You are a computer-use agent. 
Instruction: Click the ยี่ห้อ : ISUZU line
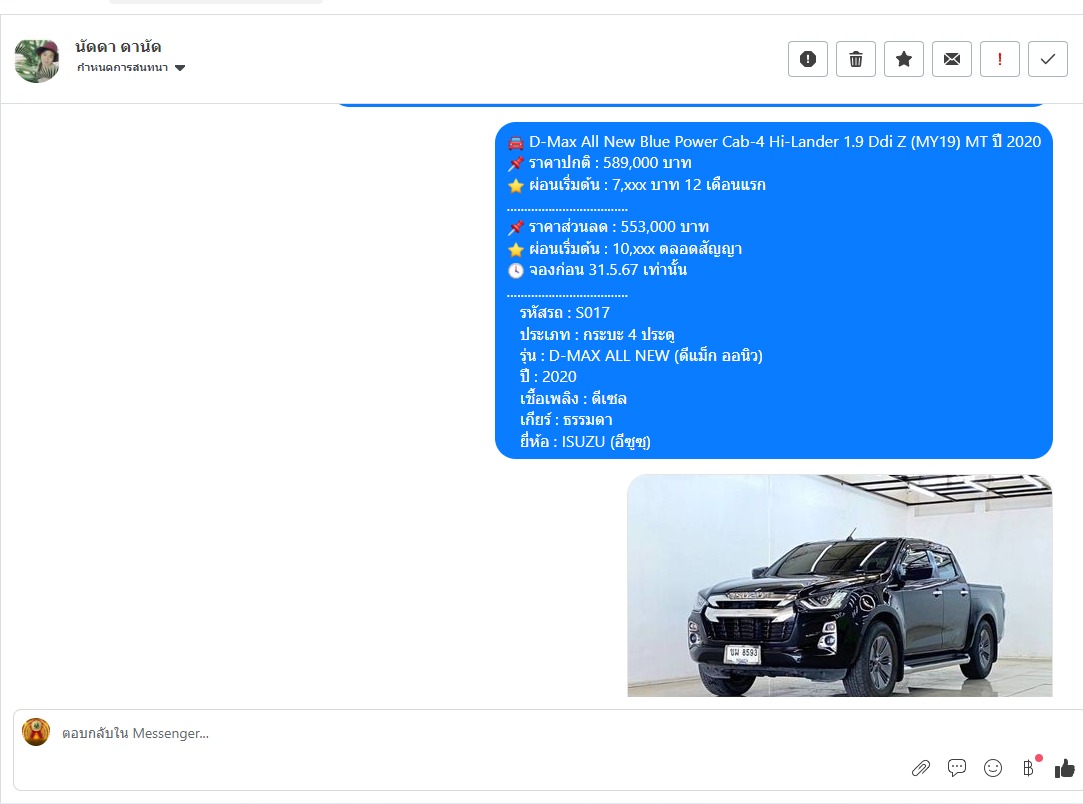(586, 441)
